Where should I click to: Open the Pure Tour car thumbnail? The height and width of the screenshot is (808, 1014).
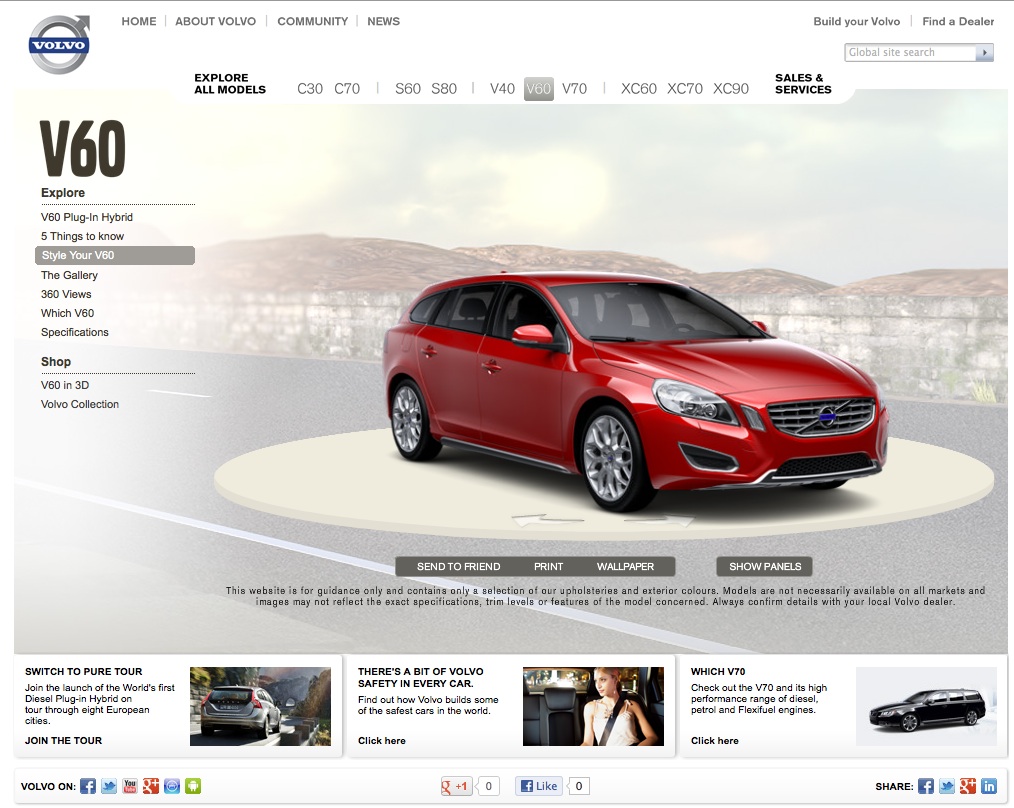click(260, 706)
